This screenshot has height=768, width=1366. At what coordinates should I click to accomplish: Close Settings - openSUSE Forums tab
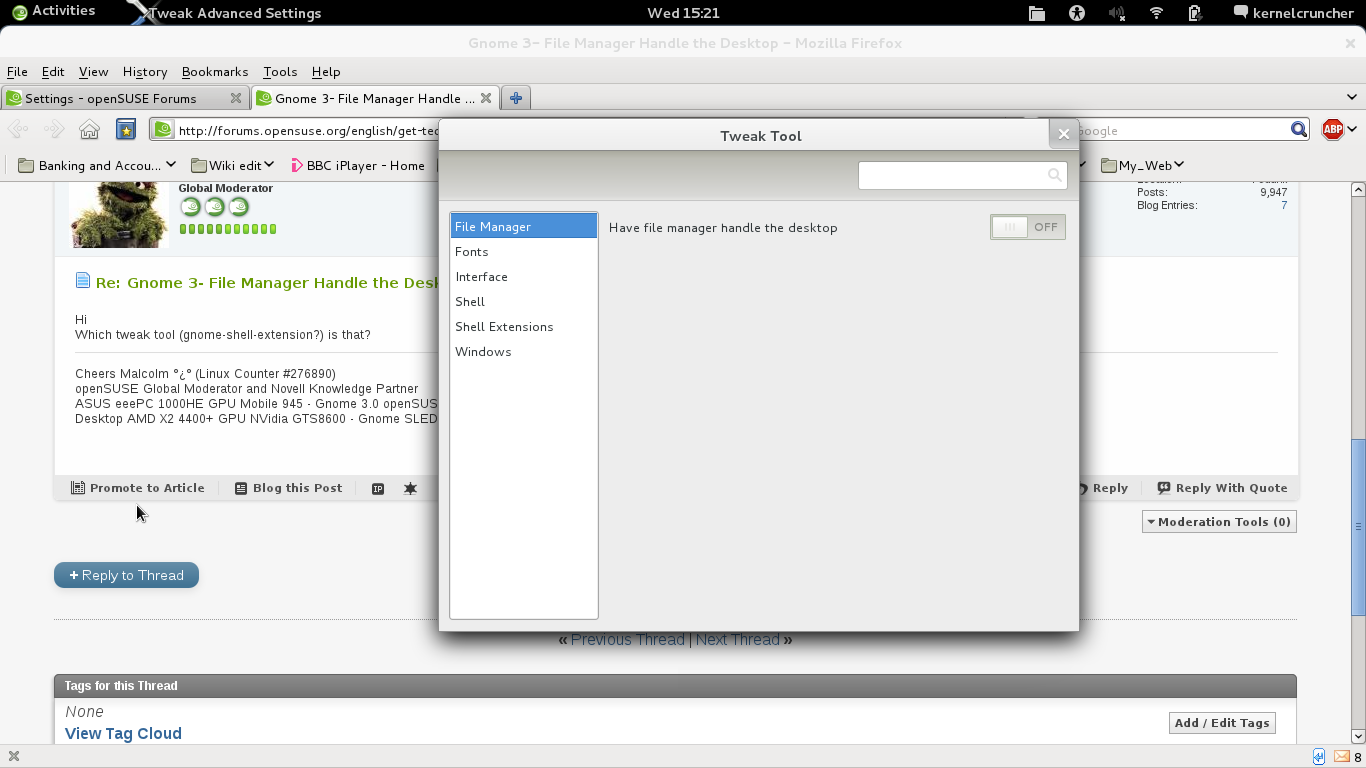(236, 98)
